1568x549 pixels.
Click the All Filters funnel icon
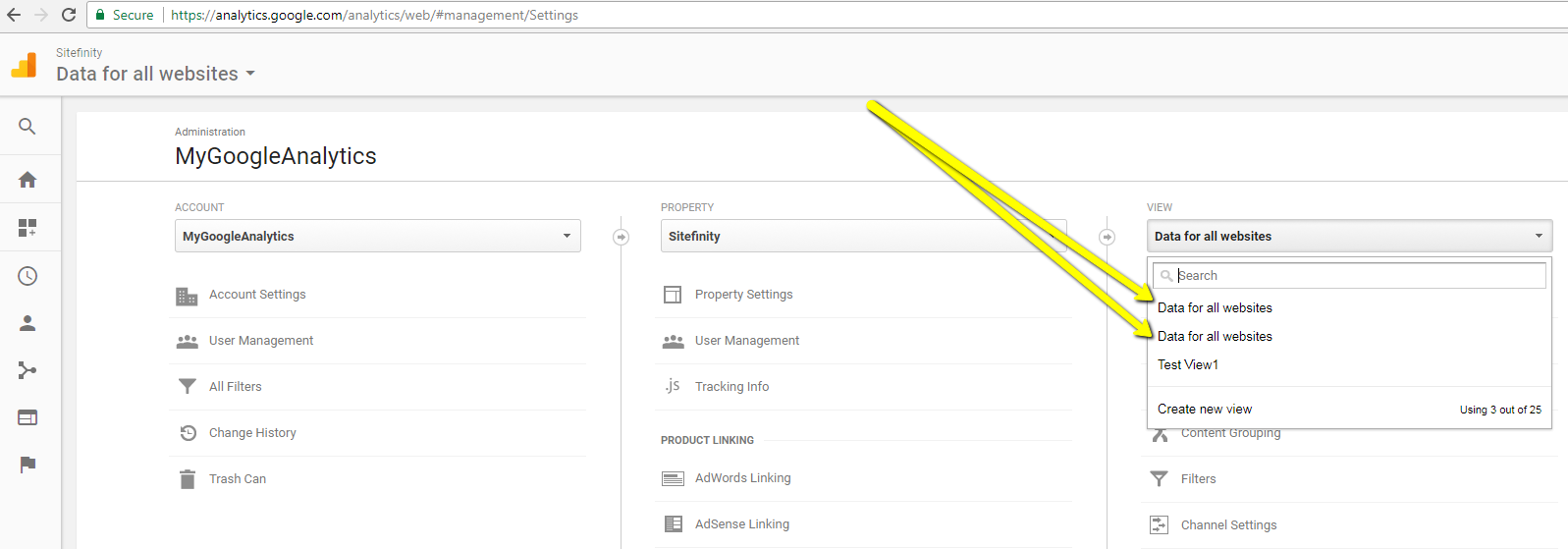[187, 387]
